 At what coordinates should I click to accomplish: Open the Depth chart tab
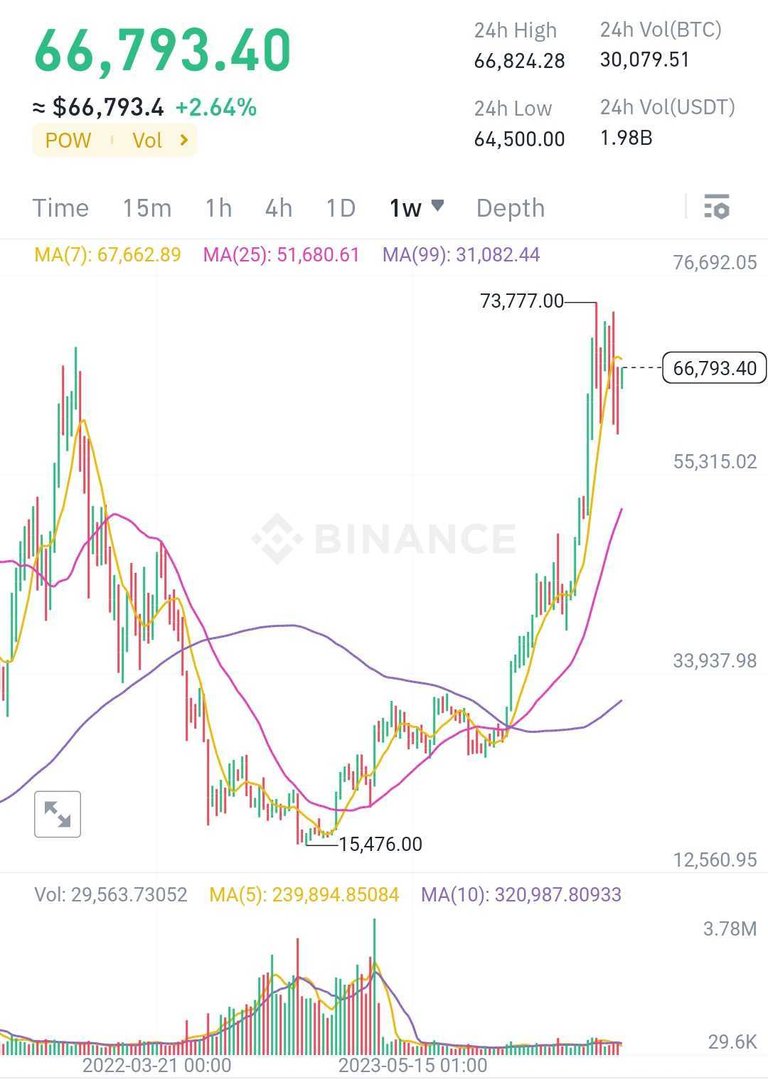510,208
